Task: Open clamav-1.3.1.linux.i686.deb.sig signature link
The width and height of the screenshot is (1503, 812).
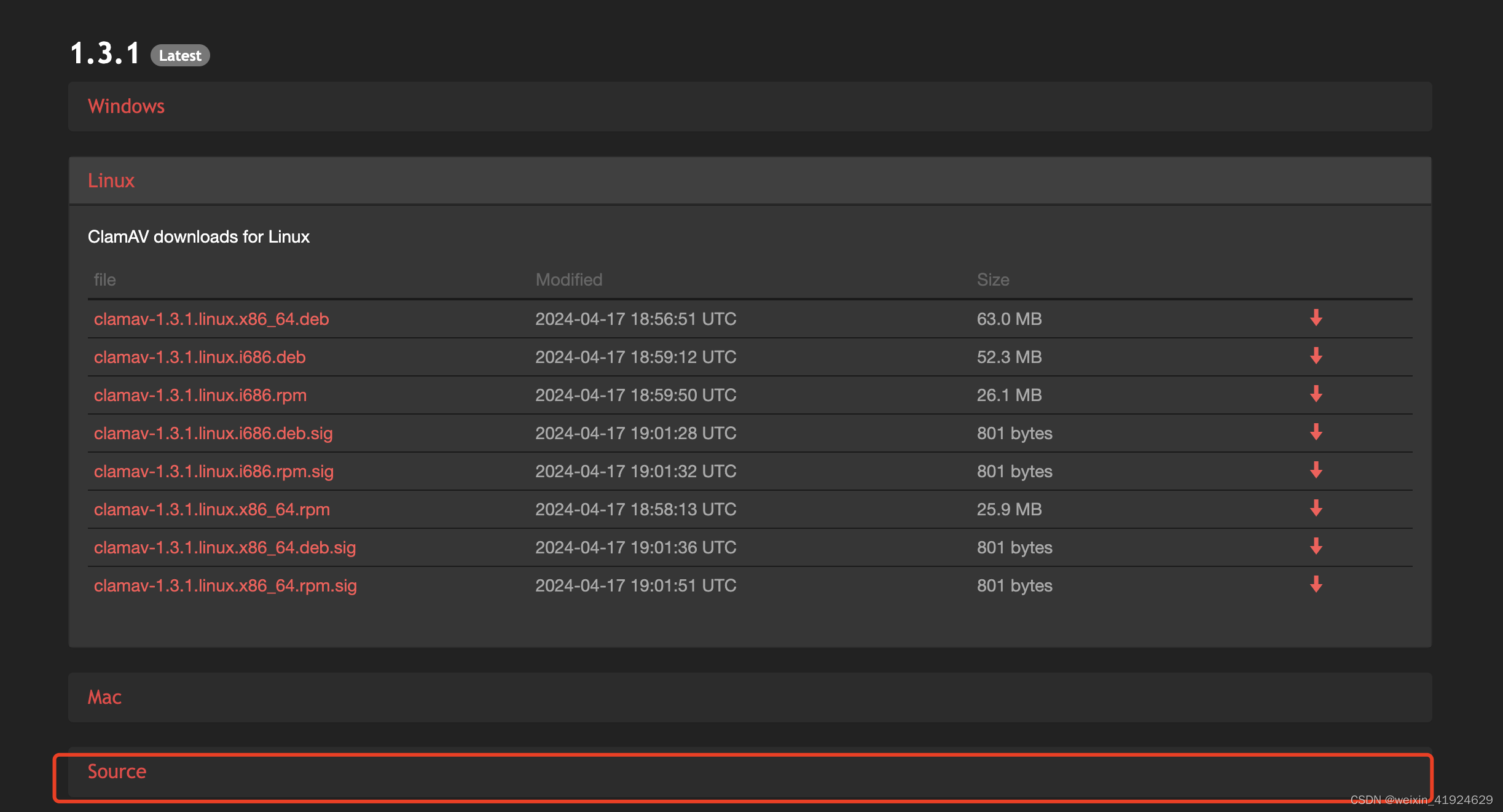Action: pyautogui.click(x=213, y=433)
